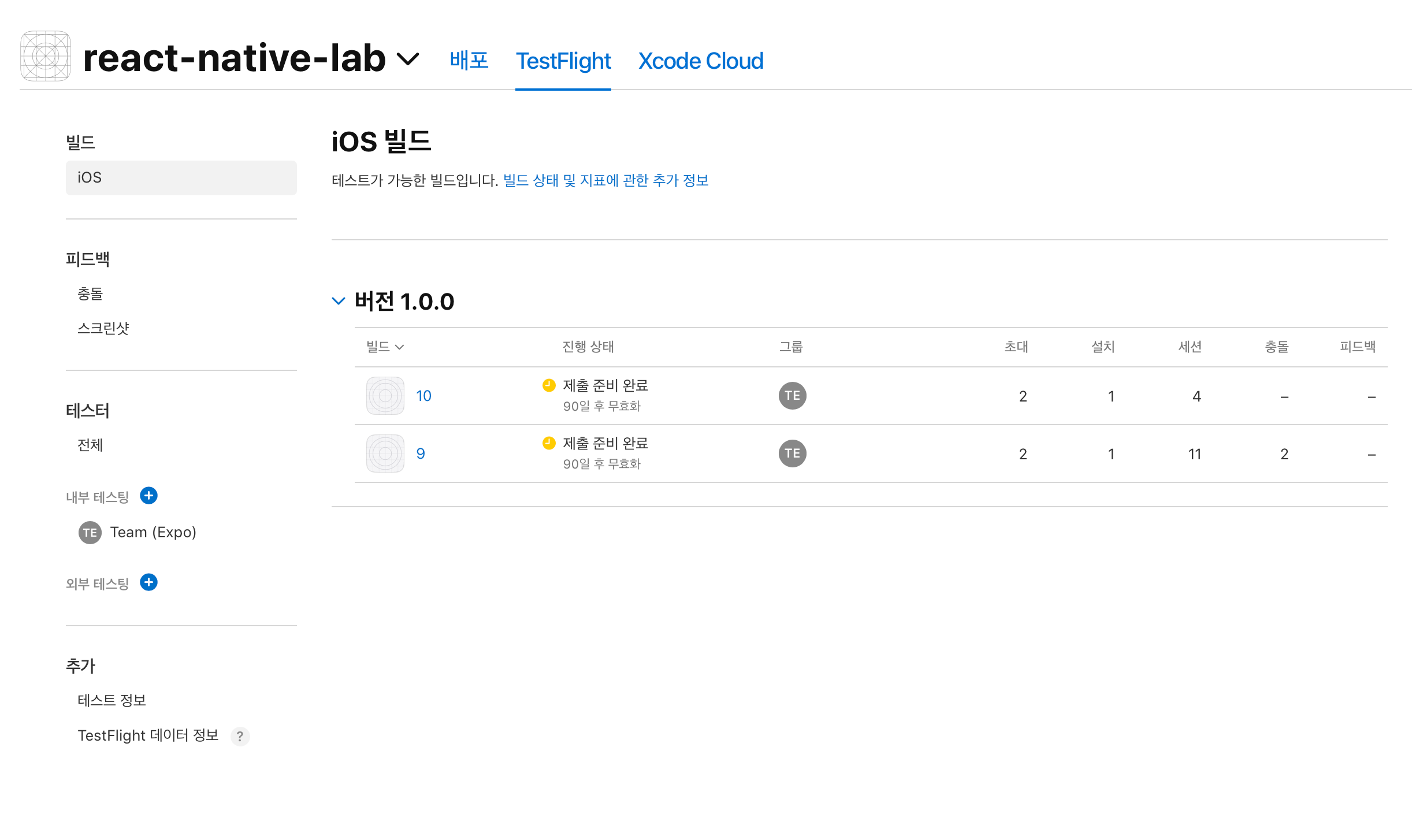The image size is (1412, 840).
Task: Sort by the 빌드 column header
Action: [385, 347]
